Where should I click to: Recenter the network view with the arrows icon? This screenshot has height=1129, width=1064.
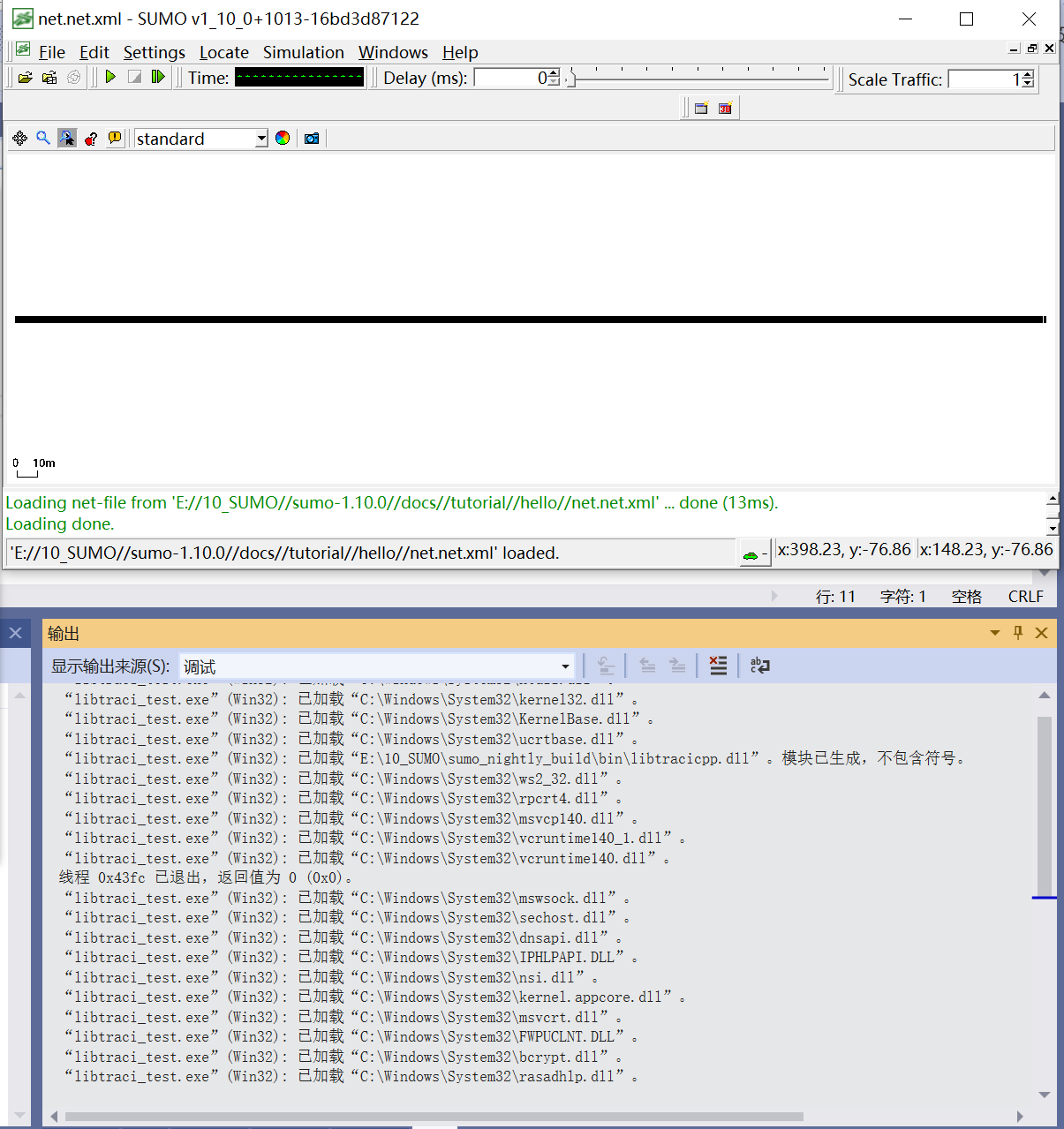tap(20, 138)
